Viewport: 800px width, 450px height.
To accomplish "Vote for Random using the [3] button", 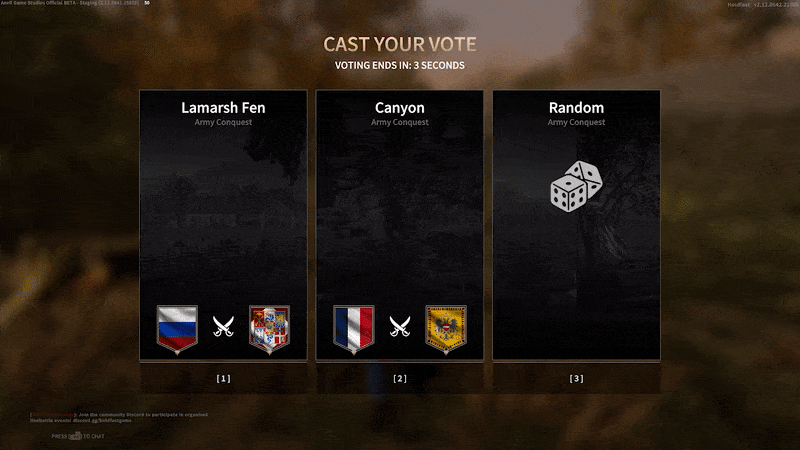I will 577,378.
